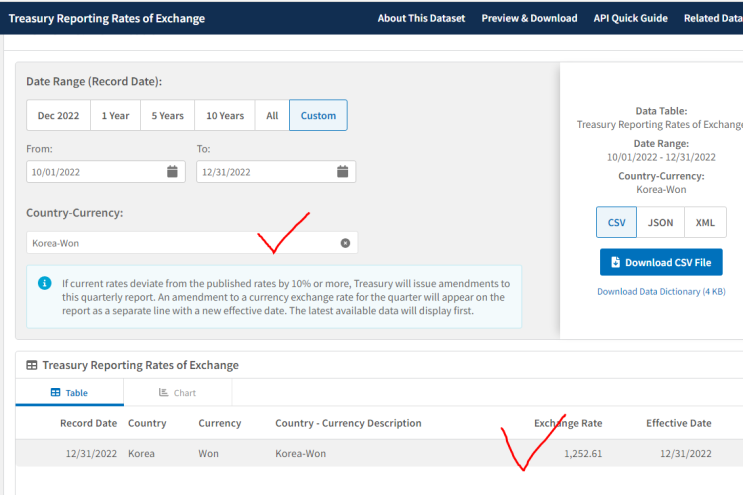
Task: Select the 1 Year date range
Action: pyautogui.click(x=115, y=116)
